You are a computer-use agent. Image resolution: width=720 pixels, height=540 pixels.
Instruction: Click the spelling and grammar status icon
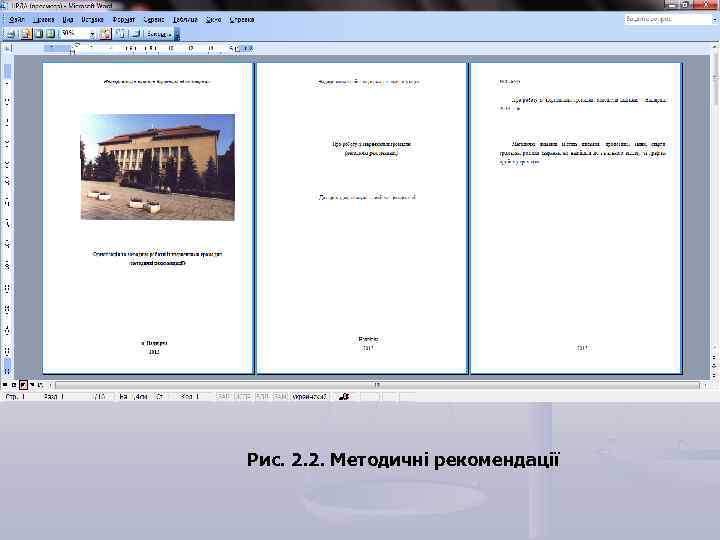pyautogui.click(x=344, y=396)
